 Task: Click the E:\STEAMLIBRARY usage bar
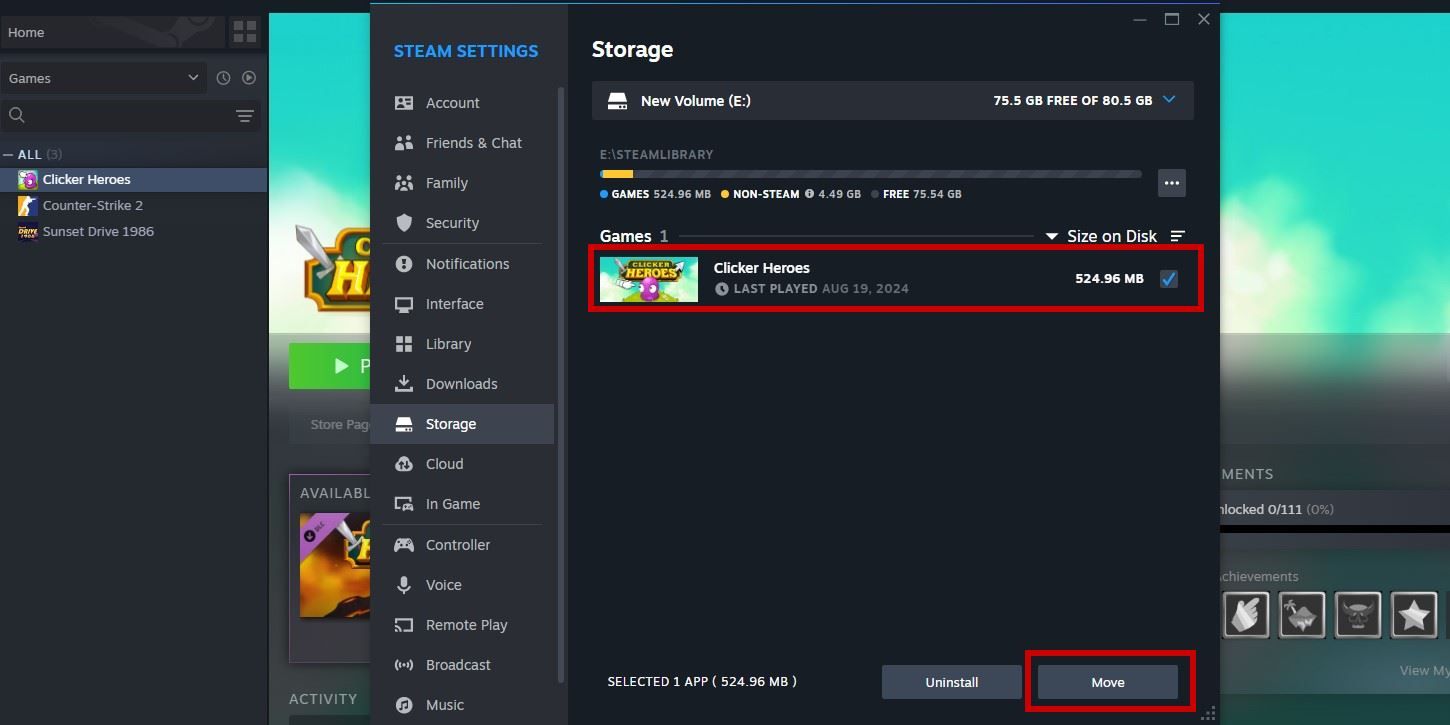[x=870, y=174]
